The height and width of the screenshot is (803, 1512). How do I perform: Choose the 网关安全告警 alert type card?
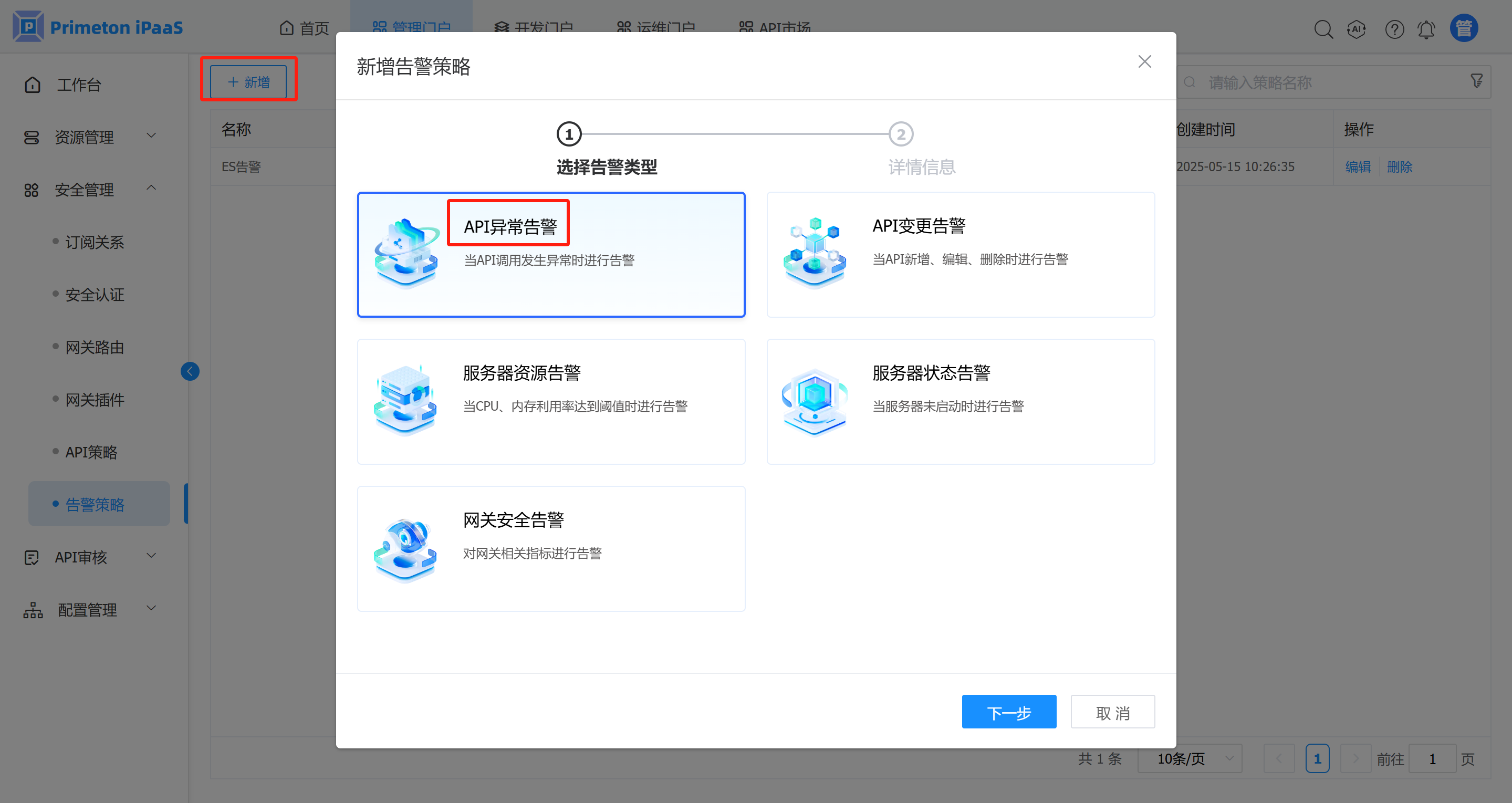tap(550, 548)
